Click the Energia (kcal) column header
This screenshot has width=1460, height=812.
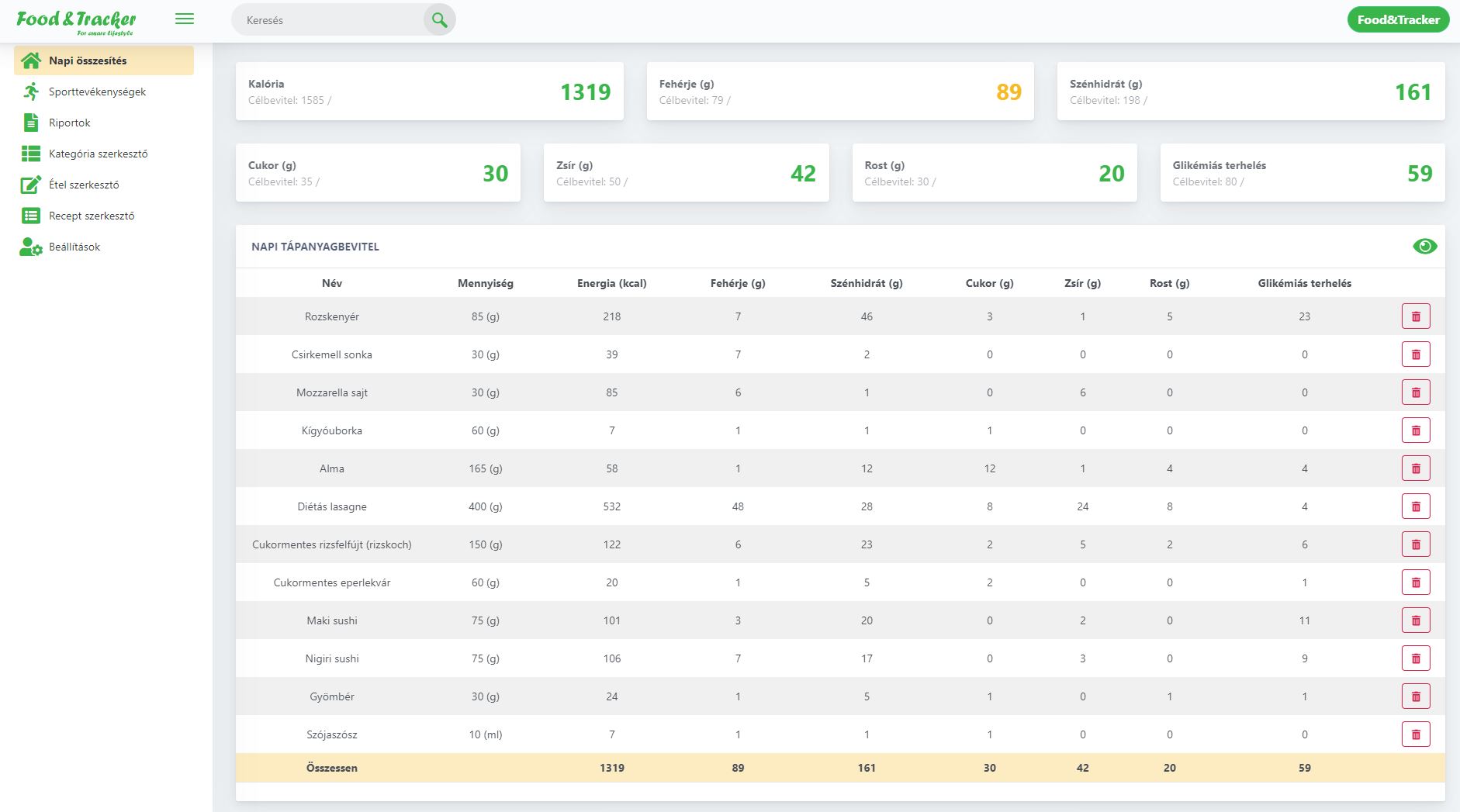point(611,283)
